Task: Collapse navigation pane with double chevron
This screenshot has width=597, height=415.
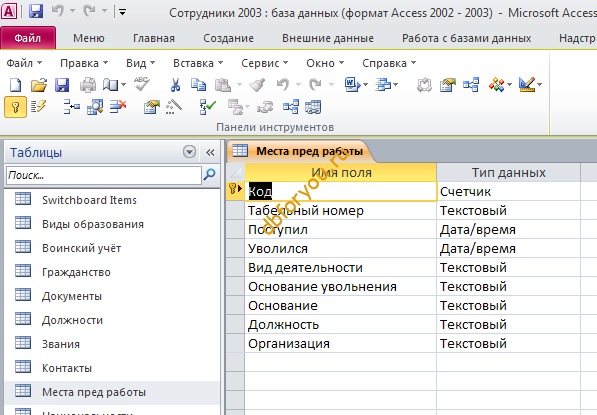Action: tap(210, 152)
